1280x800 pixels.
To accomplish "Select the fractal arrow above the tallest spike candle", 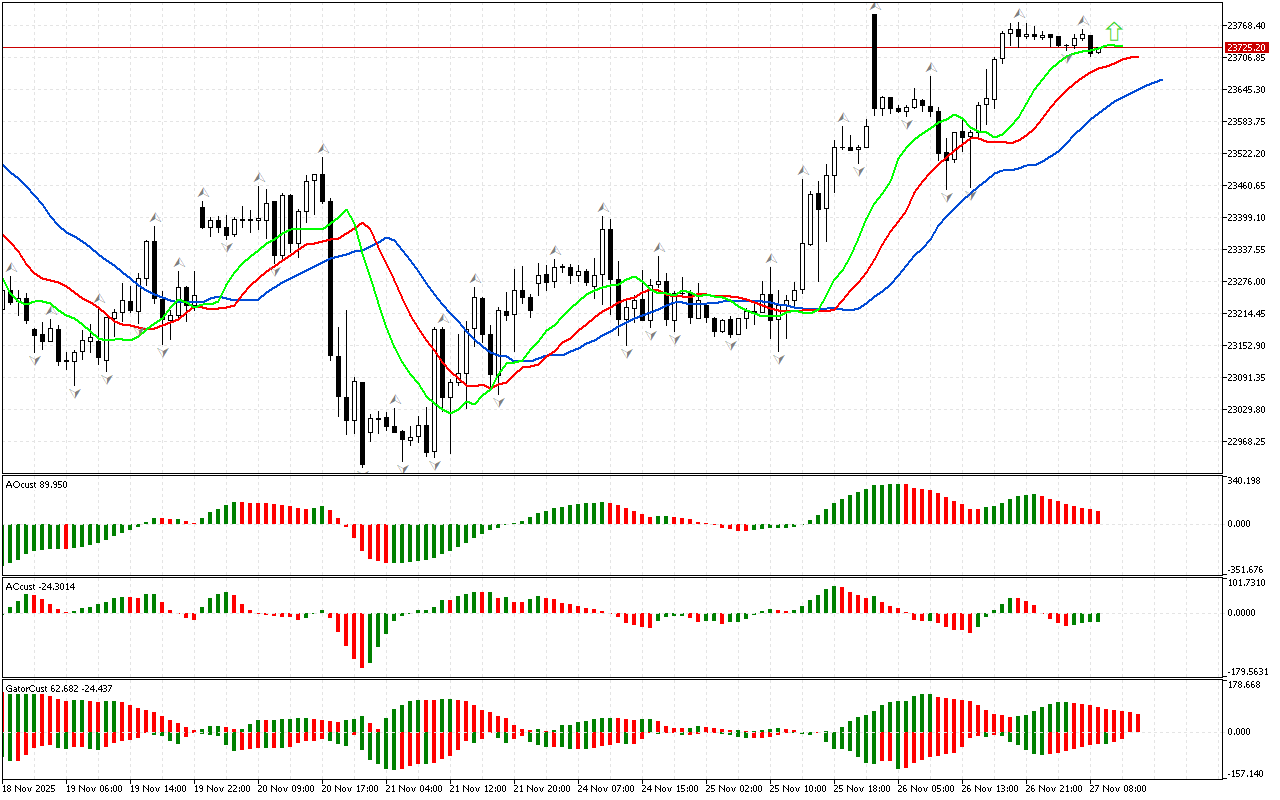I will (x=875, y=7).
